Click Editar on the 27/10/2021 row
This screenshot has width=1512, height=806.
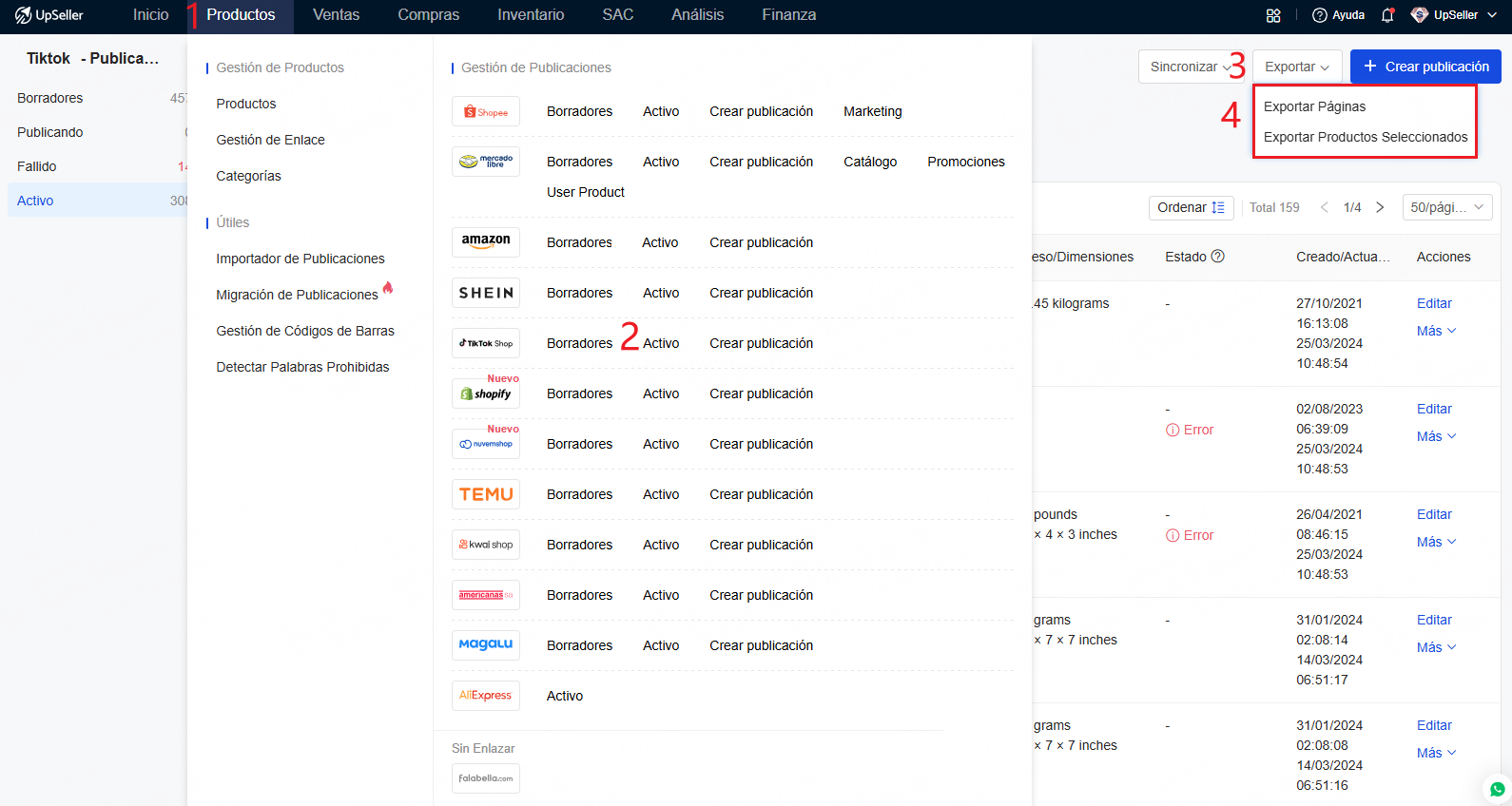point(1434,303)
